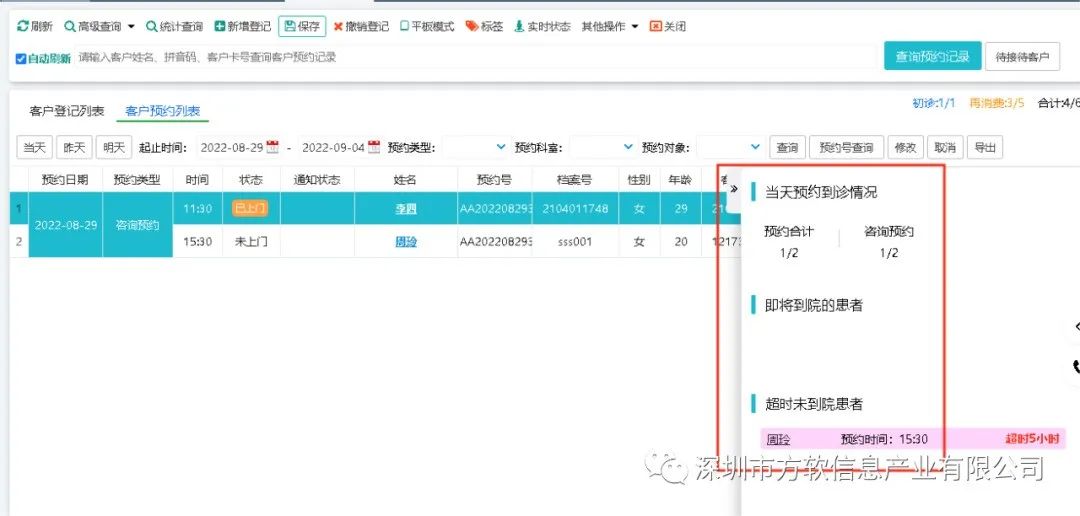1080x516 pixels.
Task: Click the 撤销登记 red X icon
Action: [x=338, y=27]
